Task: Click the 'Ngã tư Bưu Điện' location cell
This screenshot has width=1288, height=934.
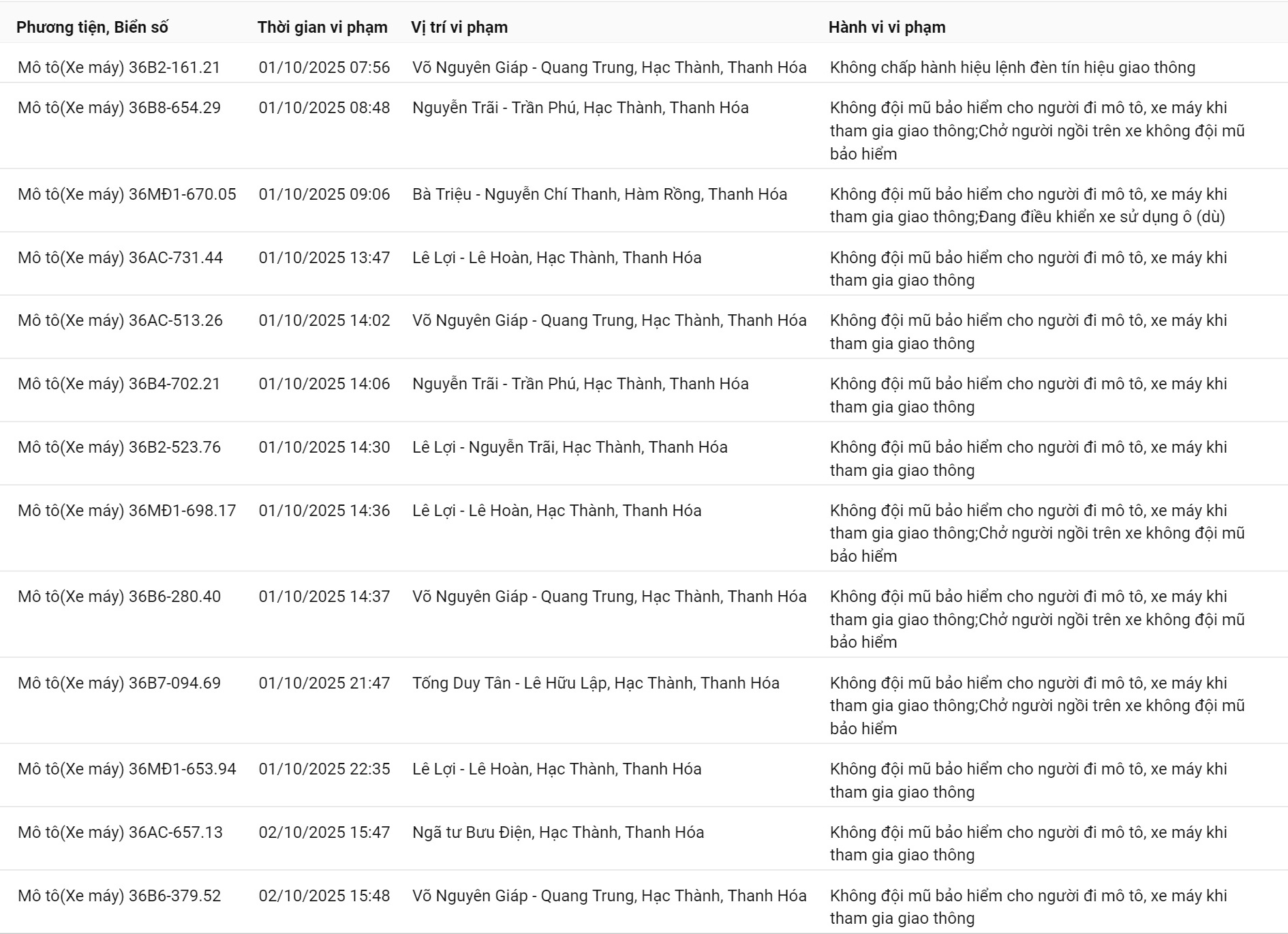Action: click(558, 832)
